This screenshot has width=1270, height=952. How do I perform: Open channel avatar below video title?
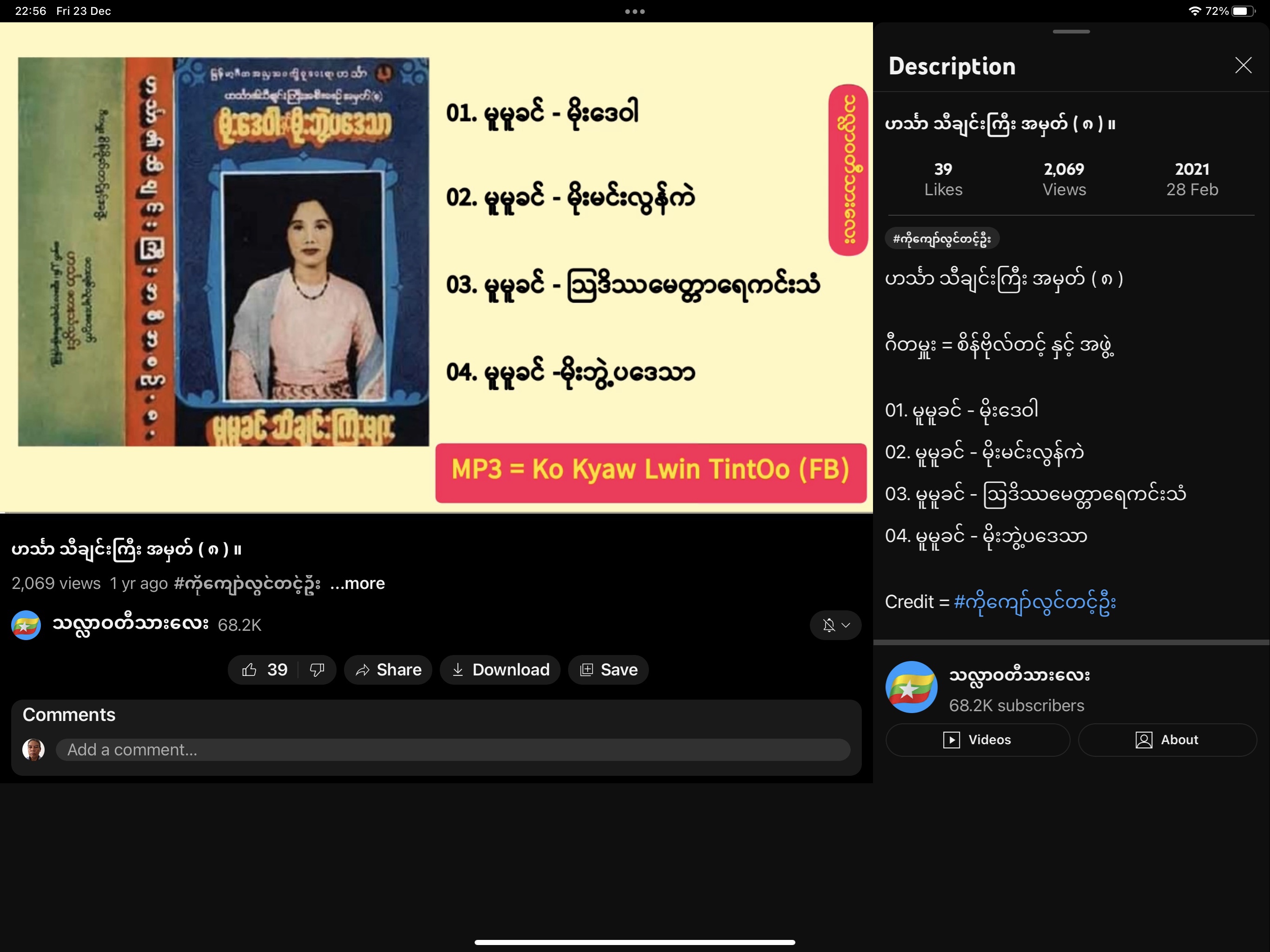[26, 625]
